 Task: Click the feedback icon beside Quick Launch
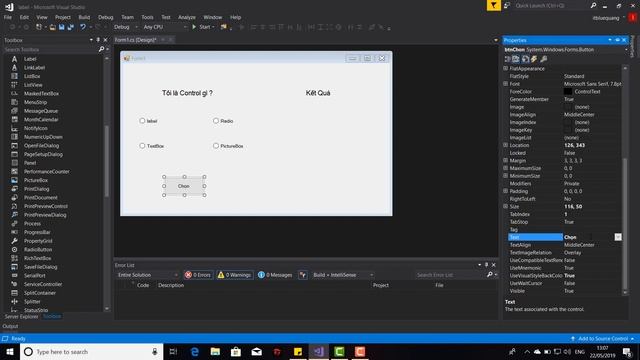pyautogui.click(x=507, y=5)
